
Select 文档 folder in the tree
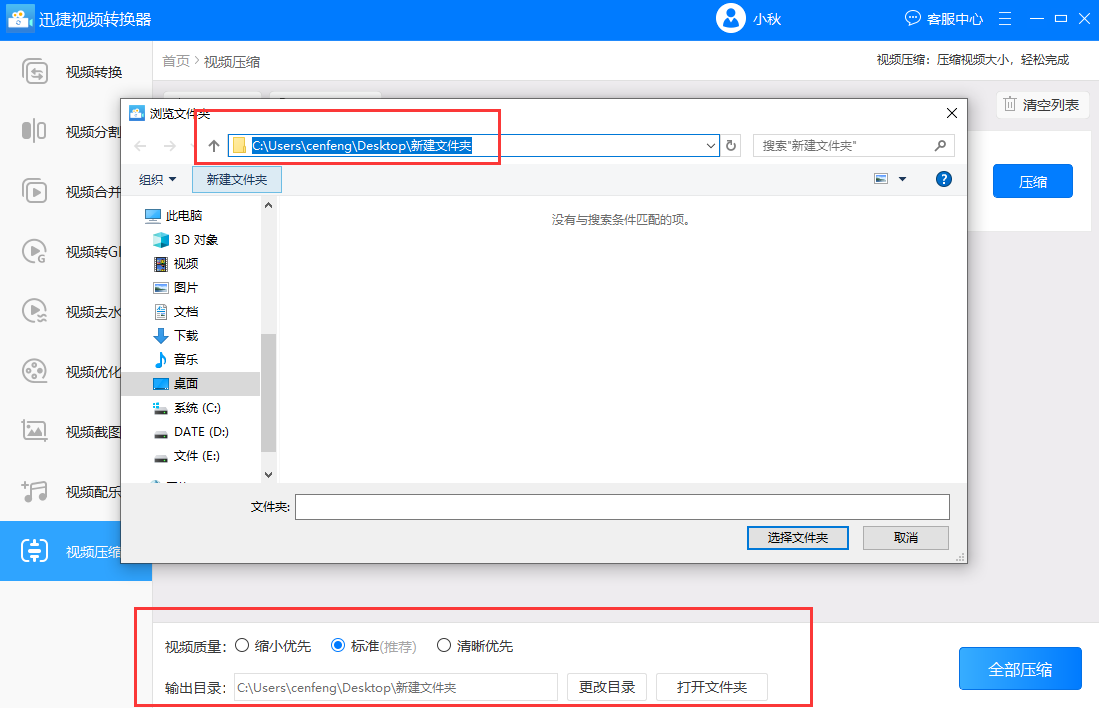(175, 311)
